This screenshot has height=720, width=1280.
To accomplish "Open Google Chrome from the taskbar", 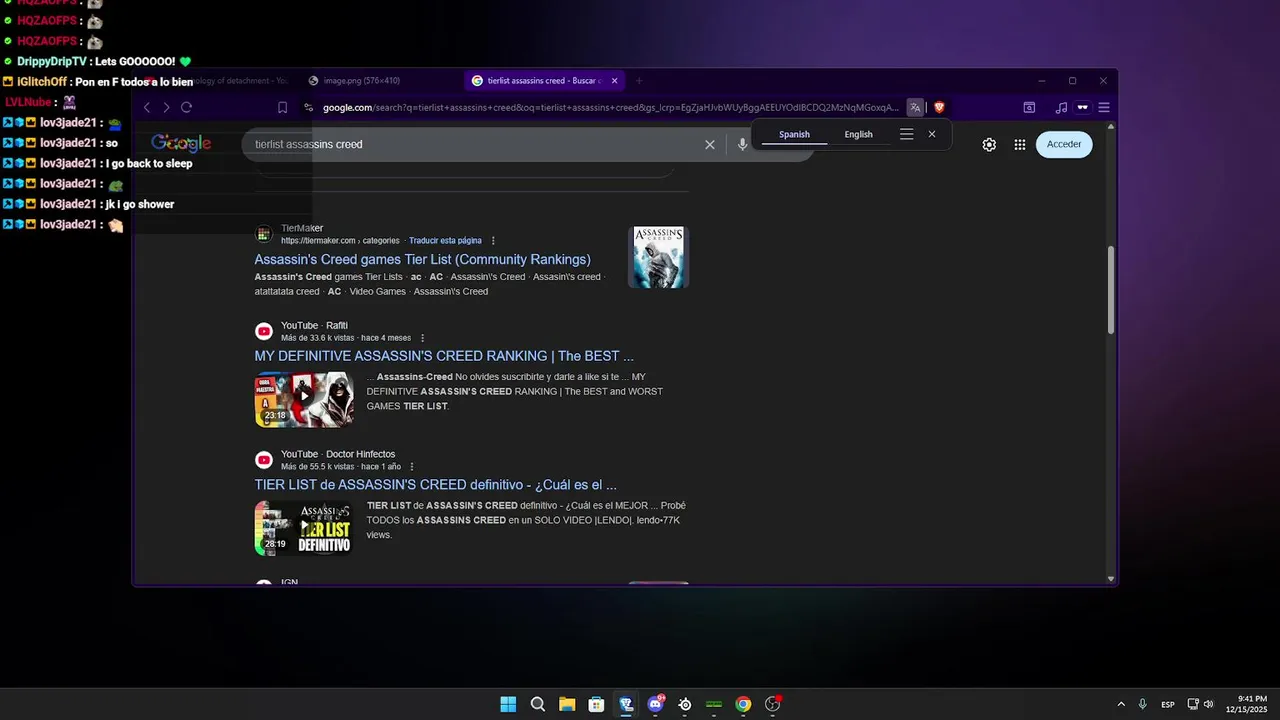I will 743,704.
